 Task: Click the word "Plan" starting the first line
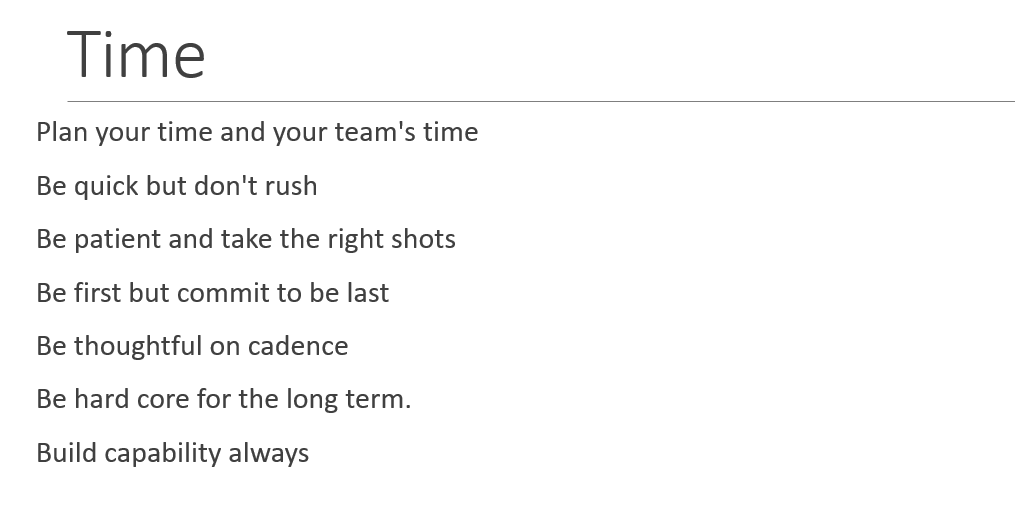point(61,133)
